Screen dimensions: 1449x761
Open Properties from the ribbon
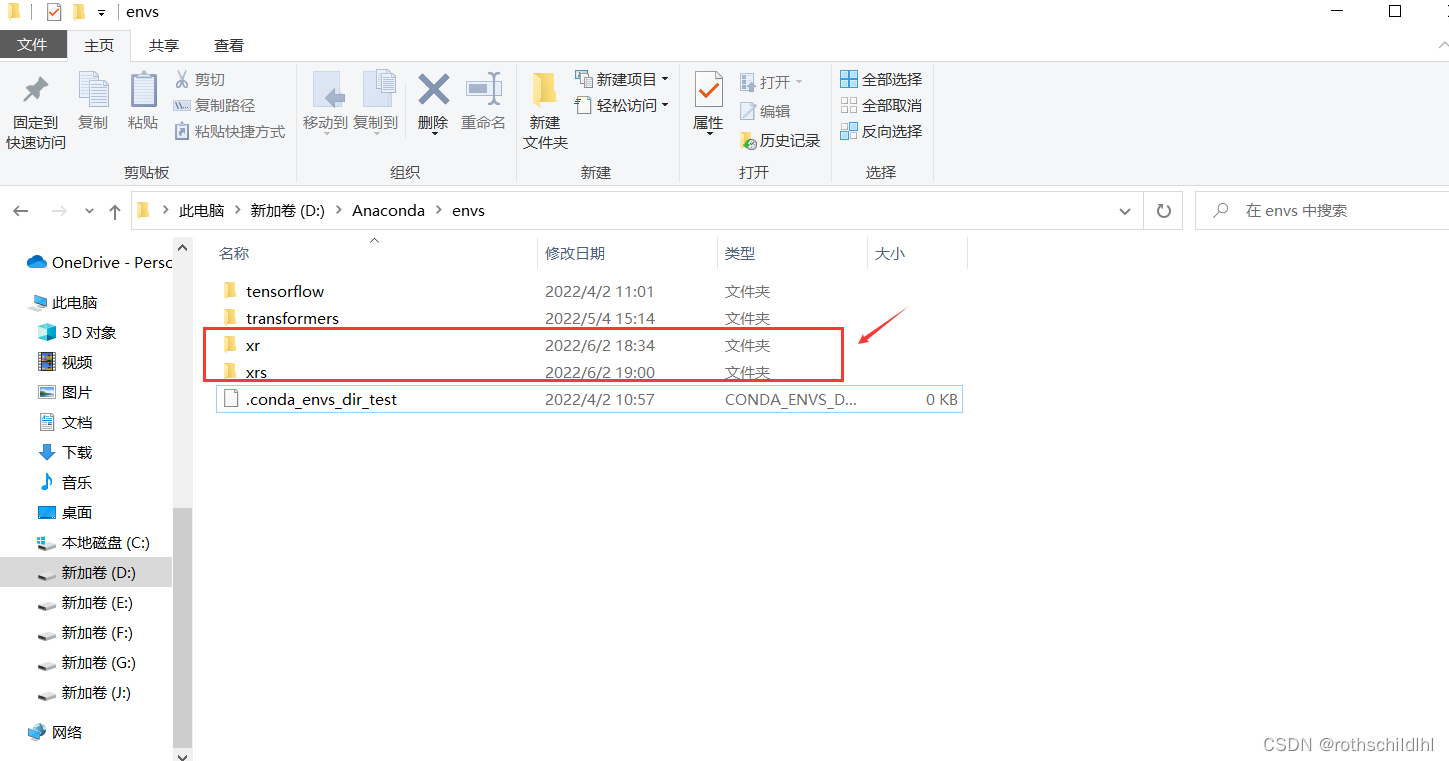[x=708, y=102]
